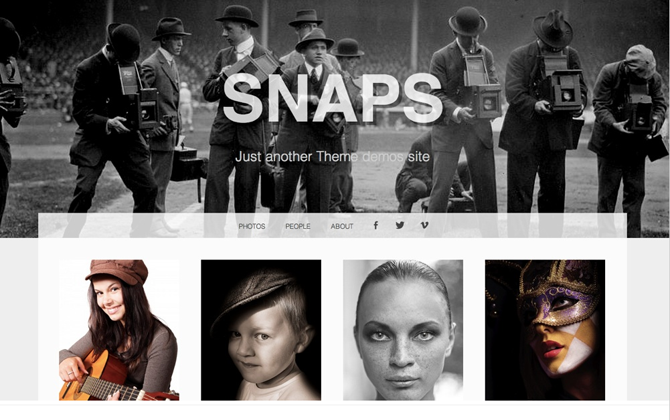Open the Facebook icon link
The height and width of the screenshot is (420, 670).
(376, 225)
